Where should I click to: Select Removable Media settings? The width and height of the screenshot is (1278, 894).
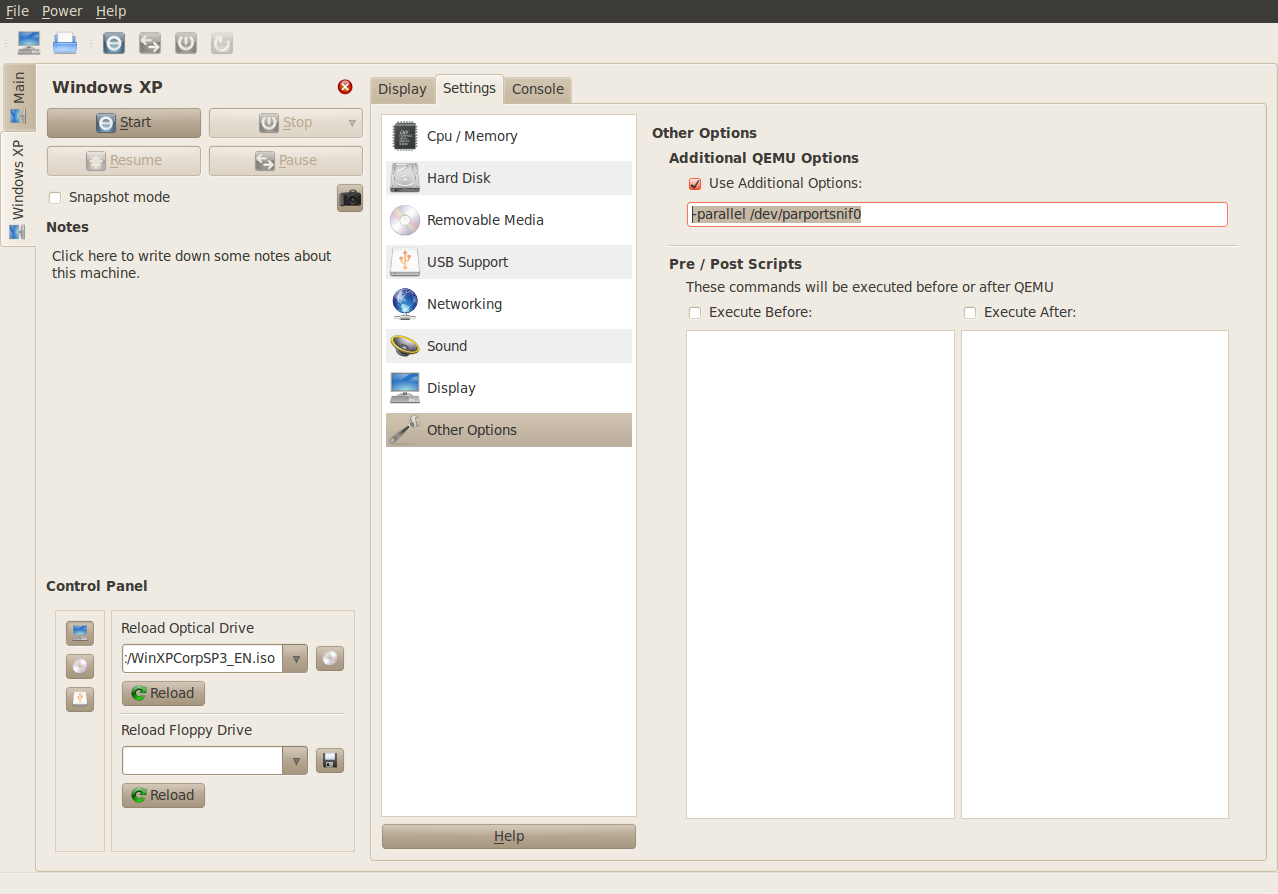click(509, 220)
